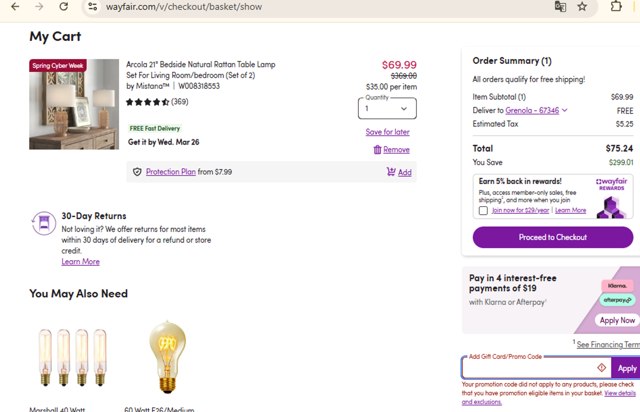Click the Remove link
The width and height of the screenshot is (640, 412).
click(x=396, y=150)
